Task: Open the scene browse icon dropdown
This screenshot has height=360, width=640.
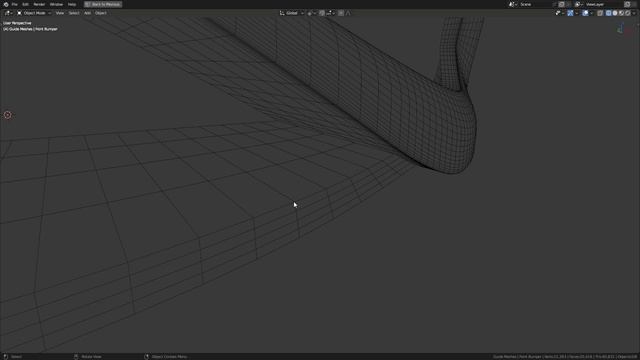Action: 513,4
